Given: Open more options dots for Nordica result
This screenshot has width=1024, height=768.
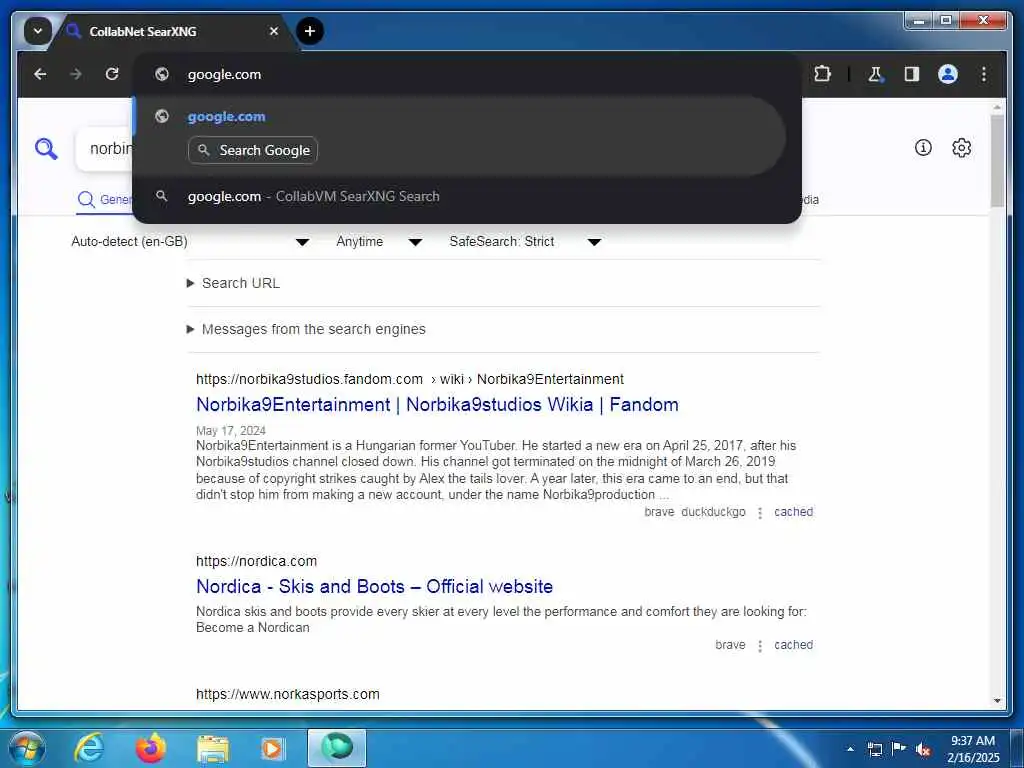Looking at the screenshot, I should point(760,646).
